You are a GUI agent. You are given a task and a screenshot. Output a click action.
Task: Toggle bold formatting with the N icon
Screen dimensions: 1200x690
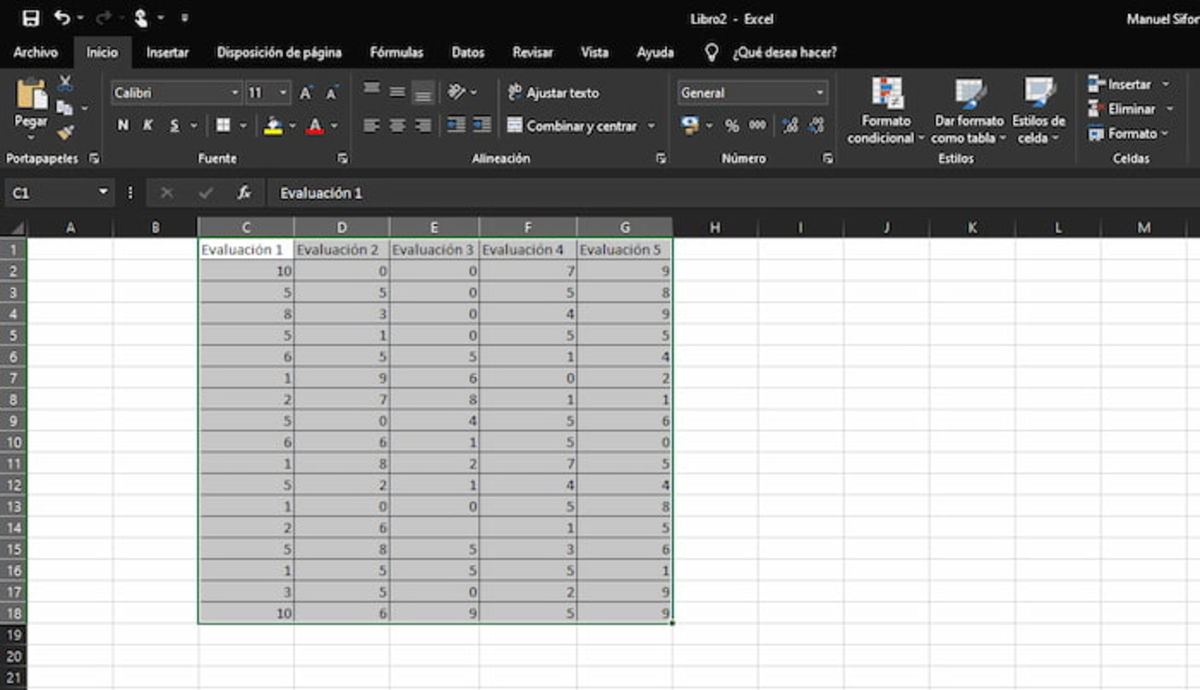point(122,125)
